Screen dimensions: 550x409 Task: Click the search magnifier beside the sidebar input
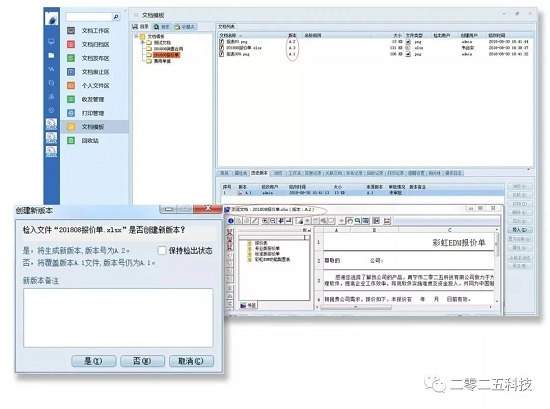click(116, 16)
